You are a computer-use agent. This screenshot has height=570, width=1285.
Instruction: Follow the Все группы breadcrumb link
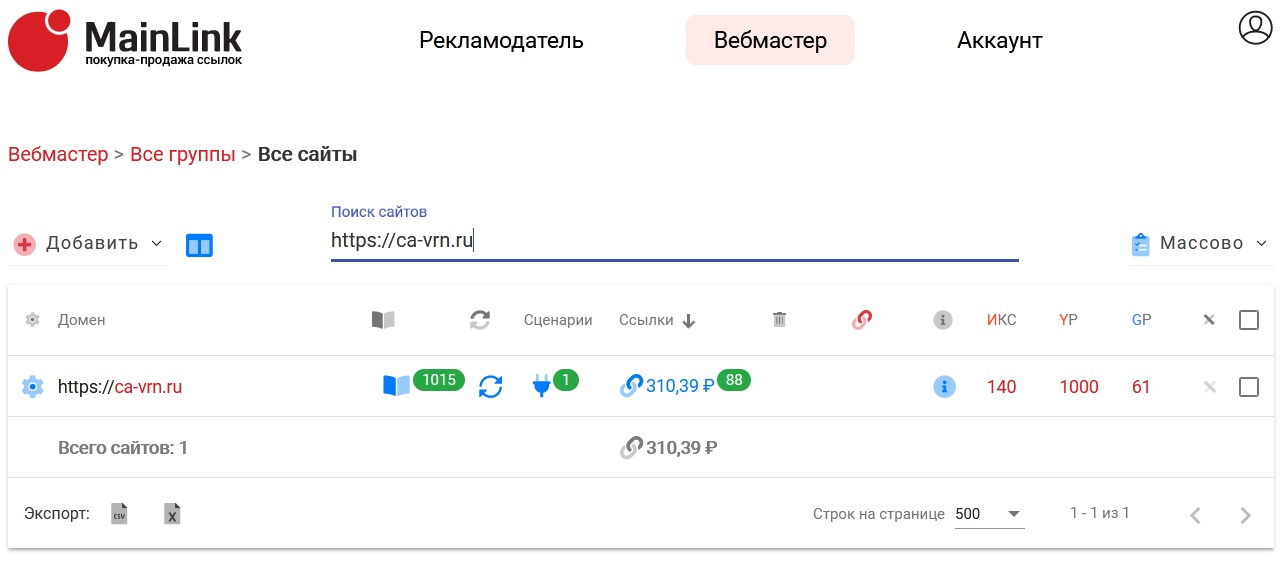click(x=183, y=155)
